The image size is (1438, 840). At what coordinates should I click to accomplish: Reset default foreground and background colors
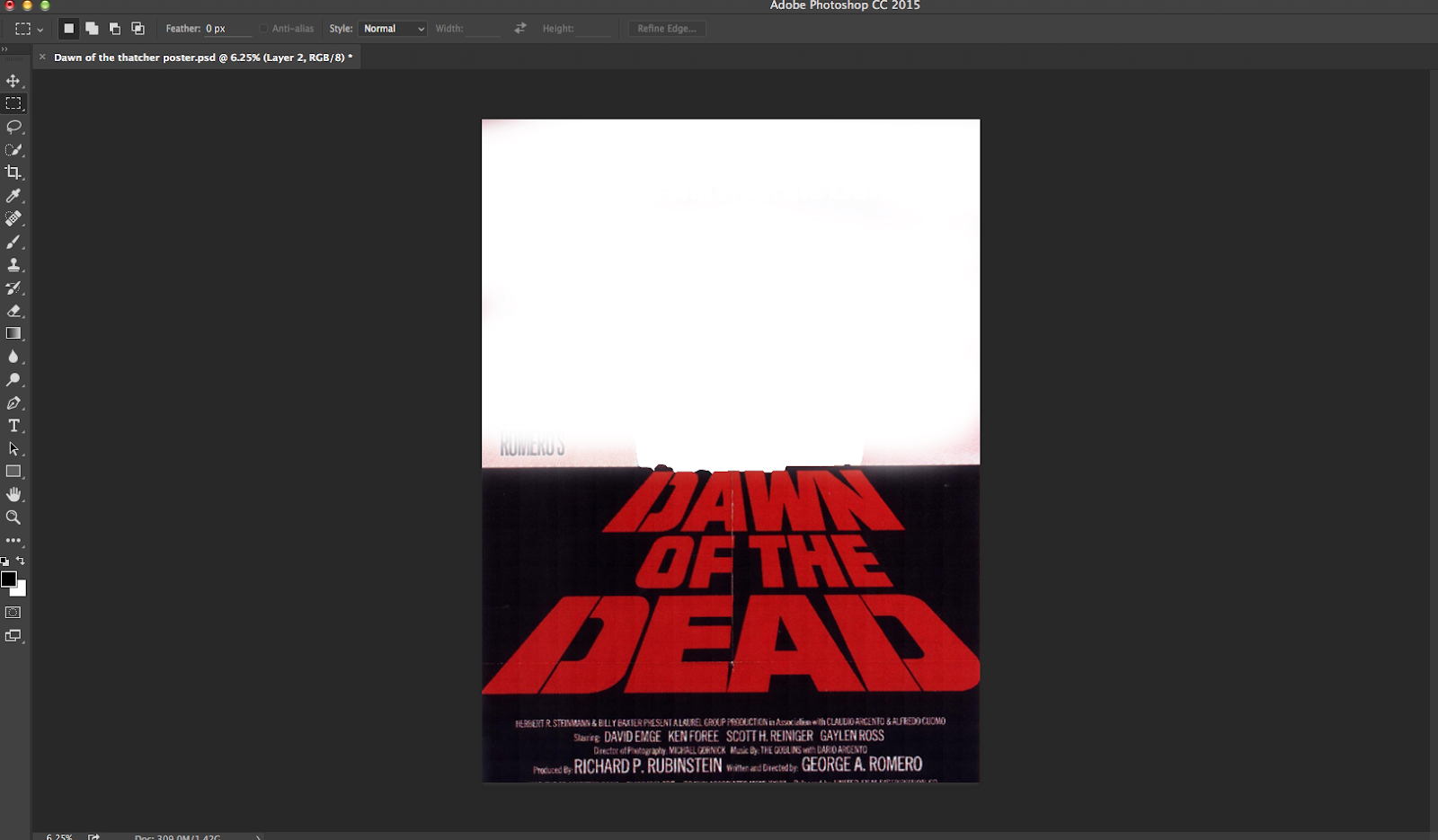click(x=5, y=561)
